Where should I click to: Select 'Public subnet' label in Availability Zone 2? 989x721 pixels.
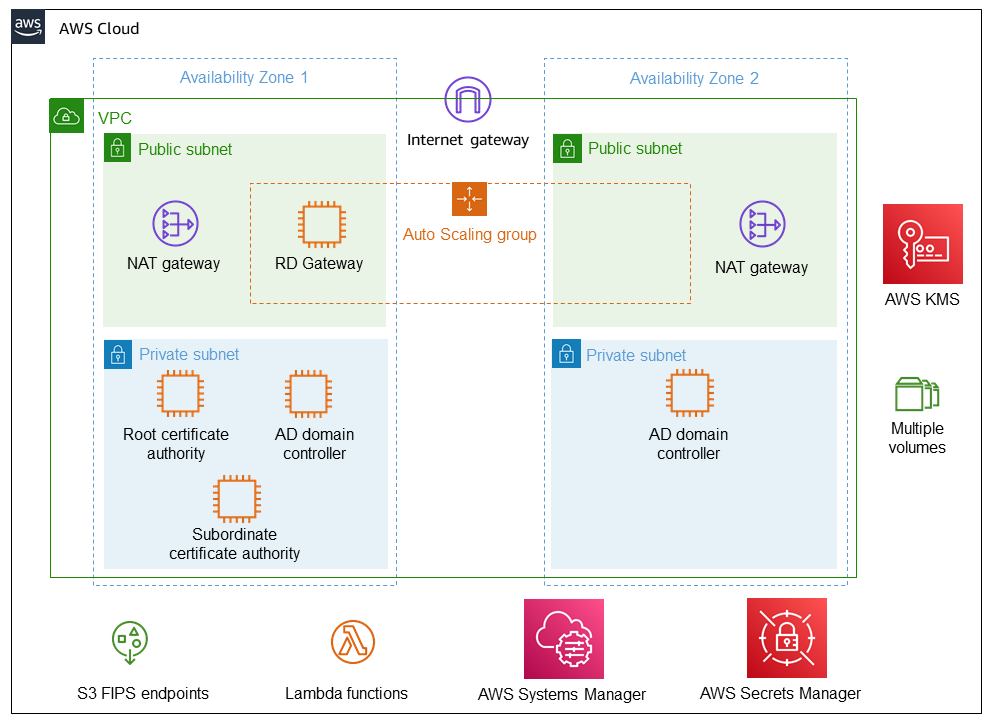point(635,148)
